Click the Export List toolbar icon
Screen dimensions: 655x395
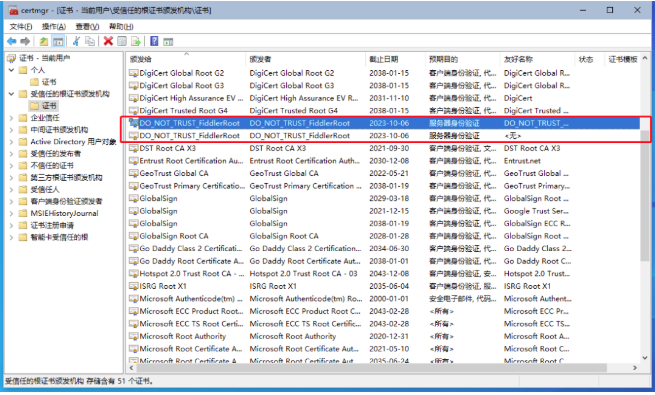point(135,41)
